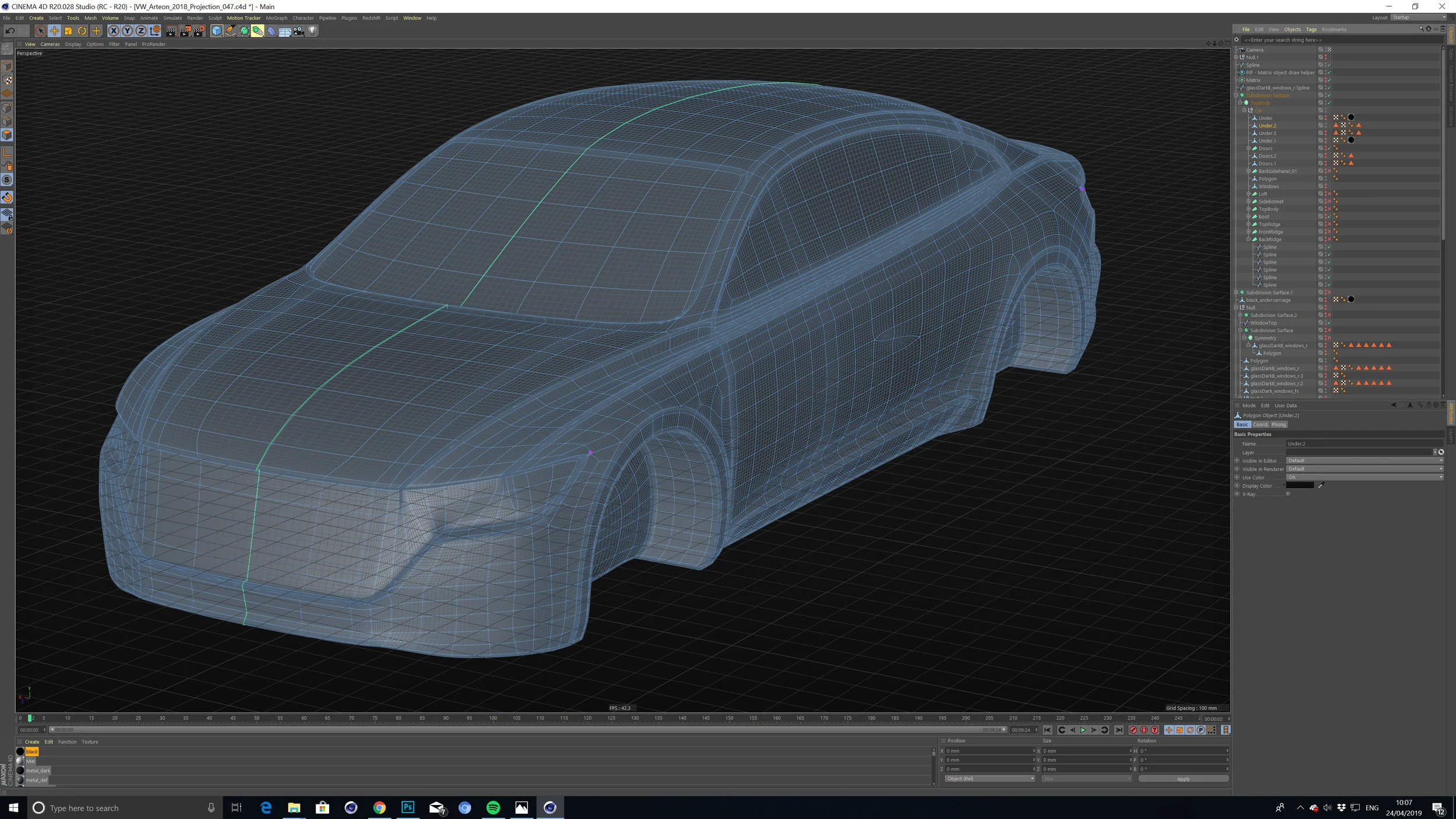Collapse the top Subdivision Surface hierarchy
This screenshot has width=1456, height=819.
click(x=1236, y=95)
